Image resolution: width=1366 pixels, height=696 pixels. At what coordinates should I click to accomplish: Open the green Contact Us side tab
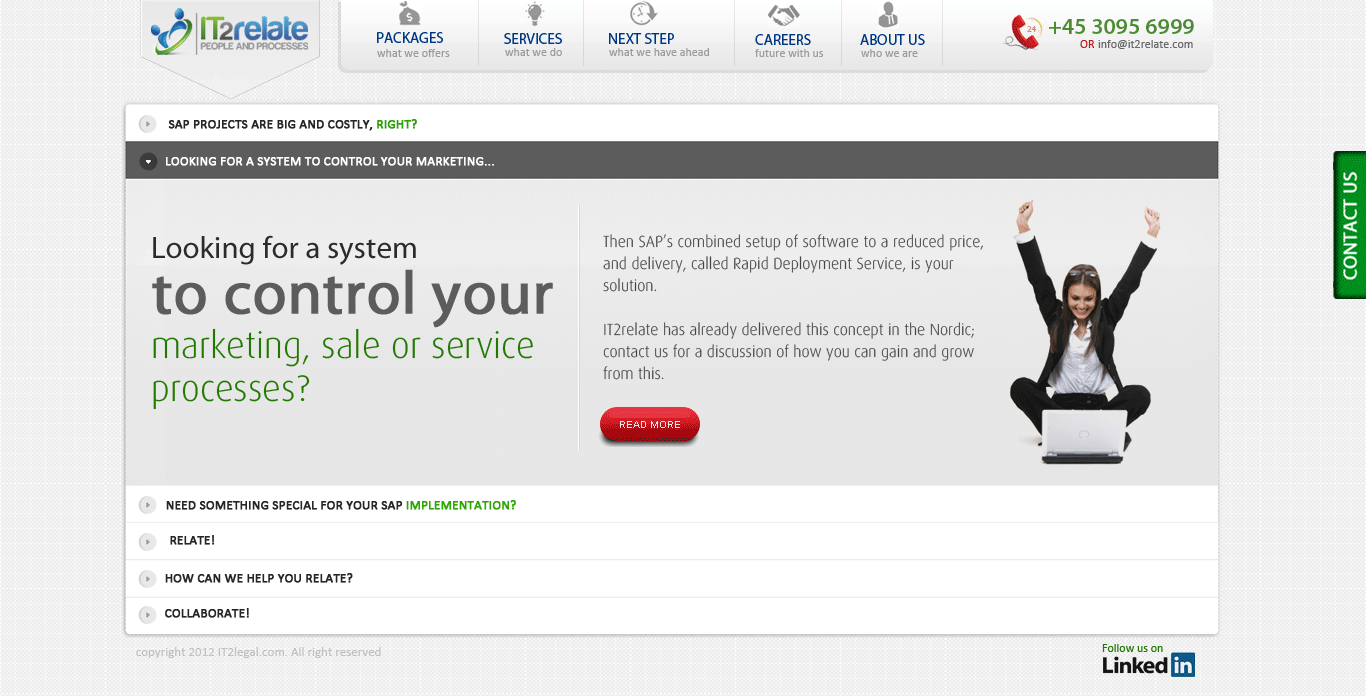(1349, 225)
